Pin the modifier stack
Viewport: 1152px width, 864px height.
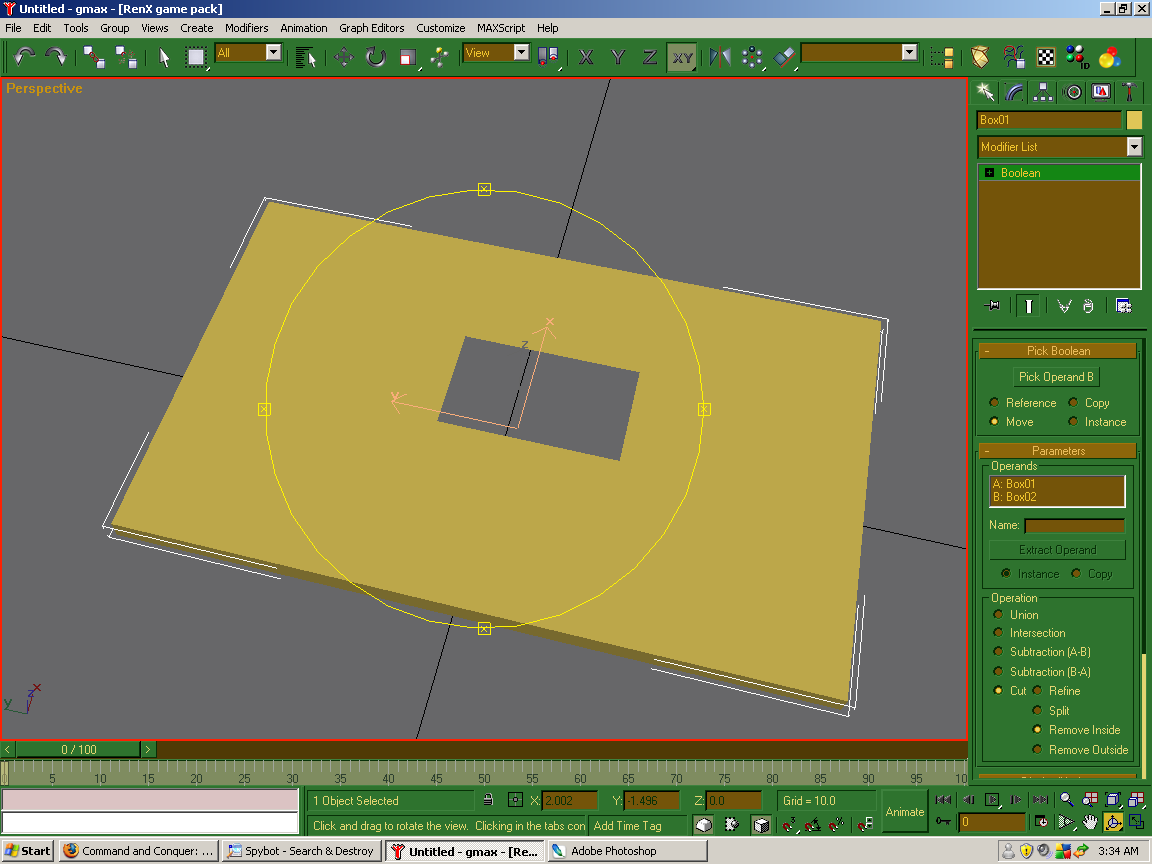992,306
